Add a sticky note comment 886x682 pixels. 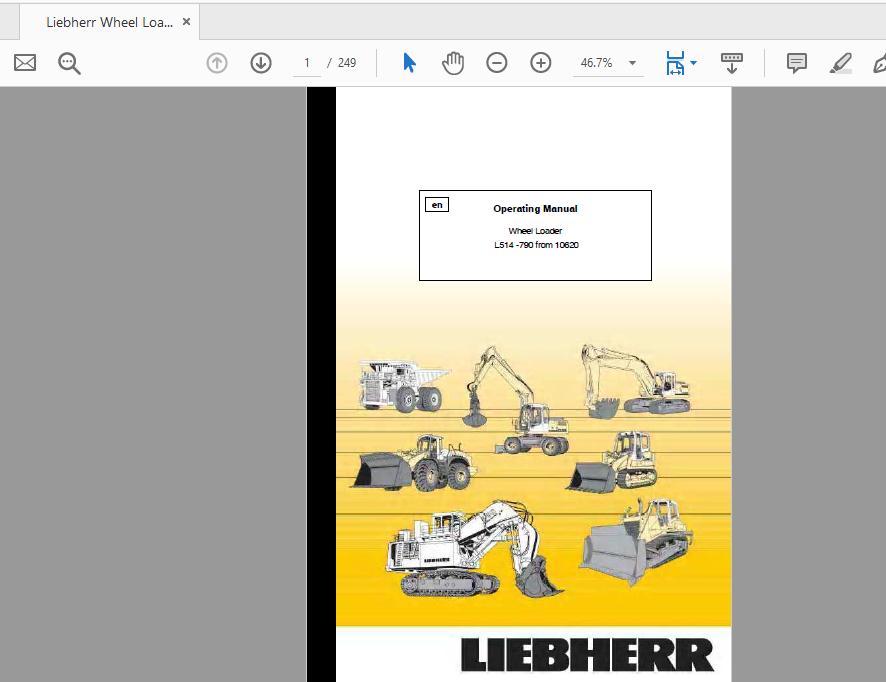(x=797, y=63)
